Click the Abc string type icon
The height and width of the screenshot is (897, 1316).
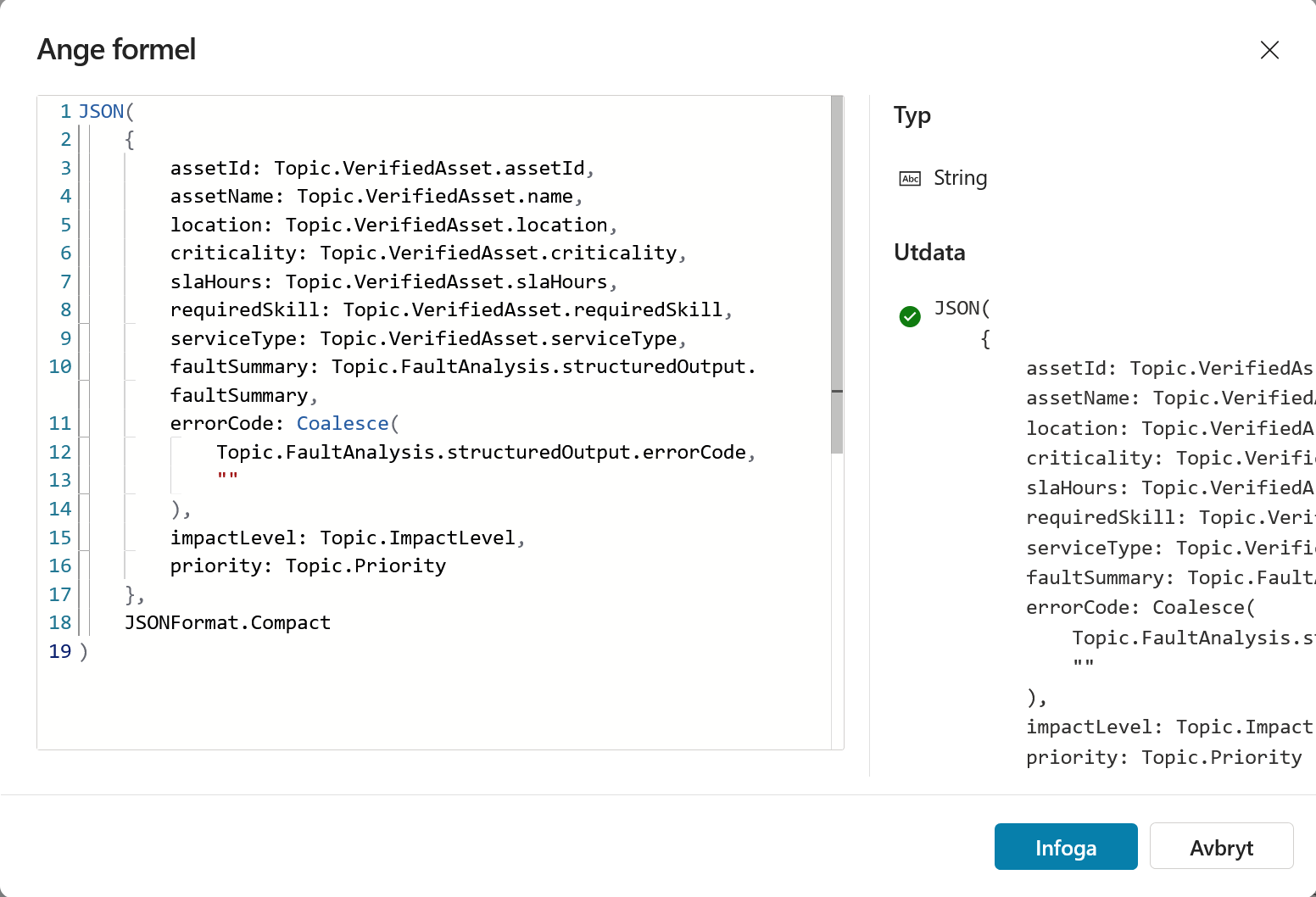pyautogui.click(x=910, y=178)
